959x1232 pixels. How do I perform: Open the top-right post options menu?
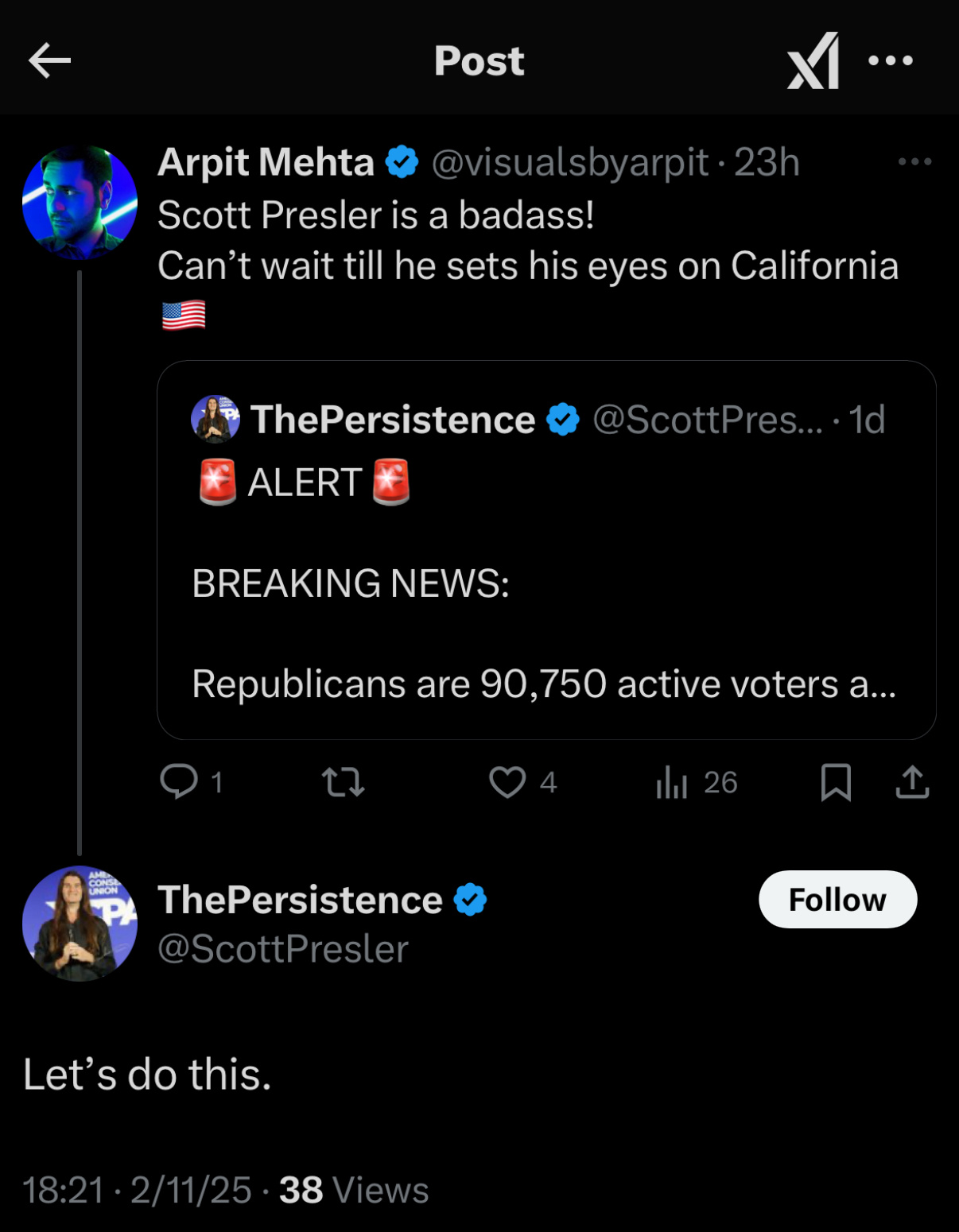(890, 61)
